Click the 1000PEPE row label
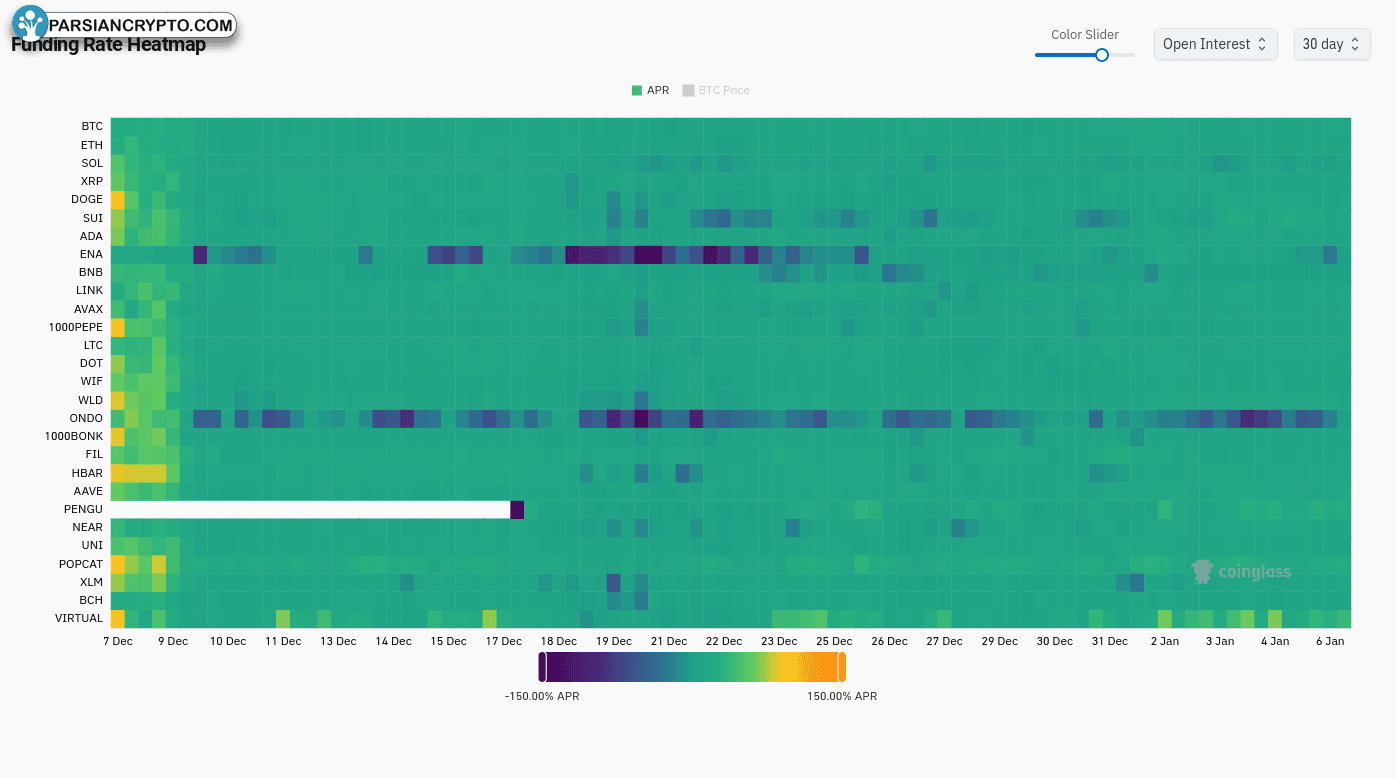Image resolution: width=1396 pixels, height=778 pixels. click(76, 327)
